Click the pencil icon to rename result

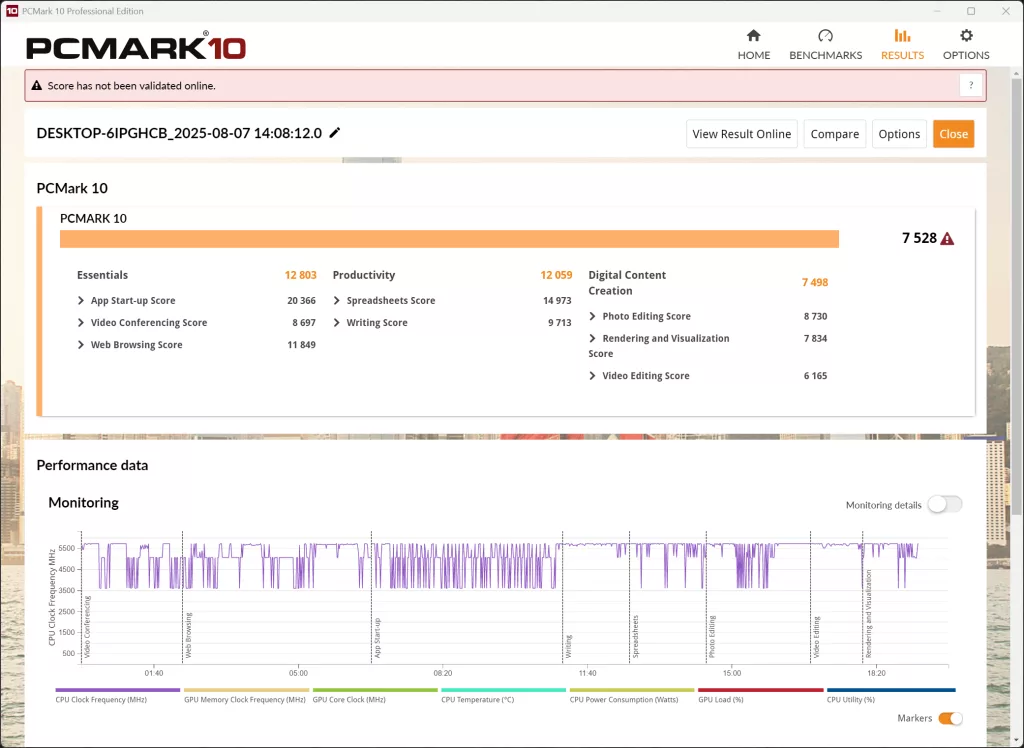335,133
